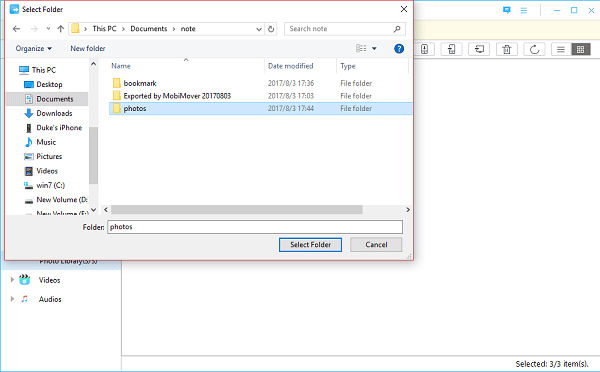
Task: Go forward in folder history
Action: (x=34, y=29)
